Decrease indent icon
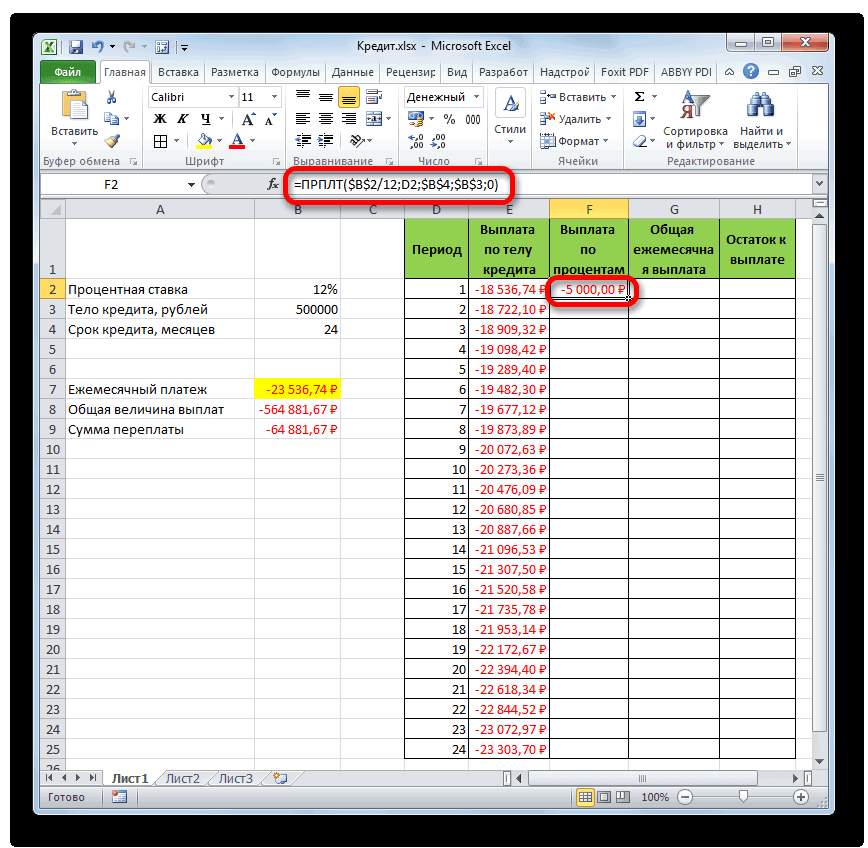This screenshot has height=848, width=868. [303, 141]
